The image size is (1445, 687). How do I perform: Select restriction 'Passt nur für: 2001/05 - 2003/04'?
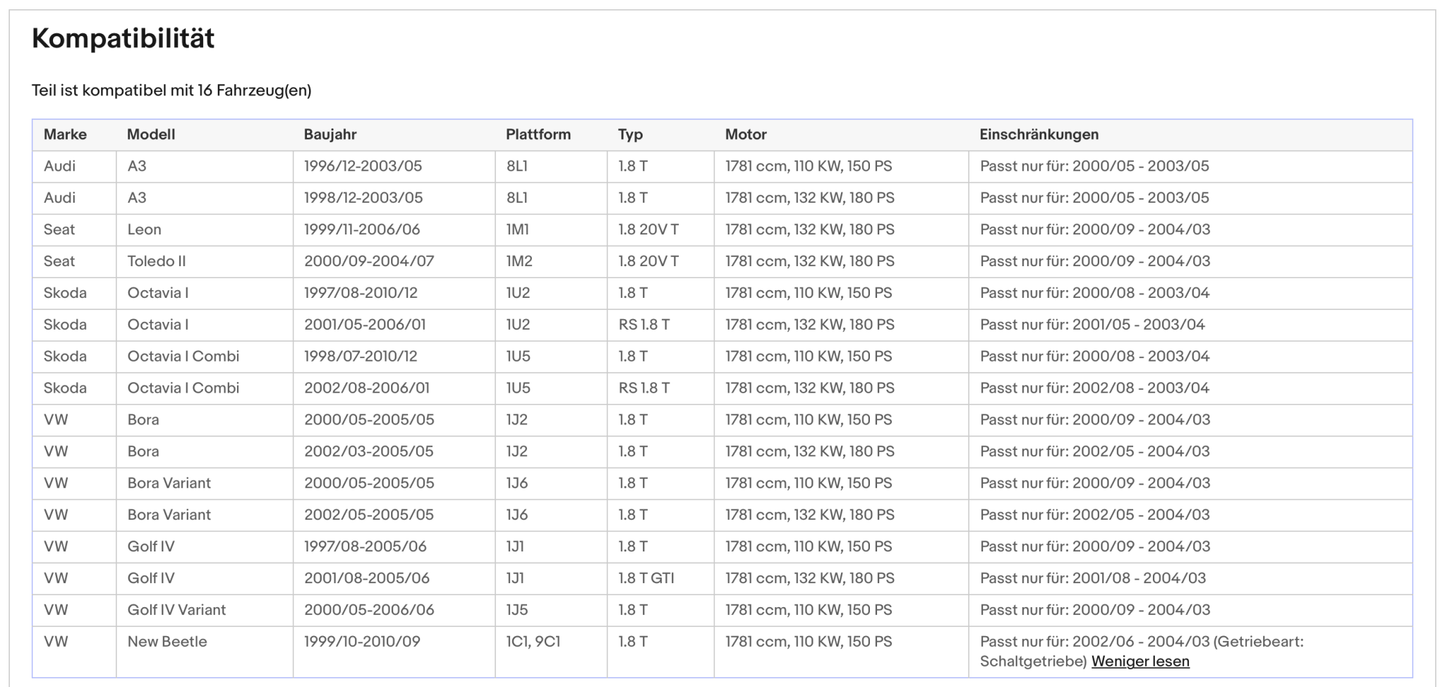[1092, 324]
